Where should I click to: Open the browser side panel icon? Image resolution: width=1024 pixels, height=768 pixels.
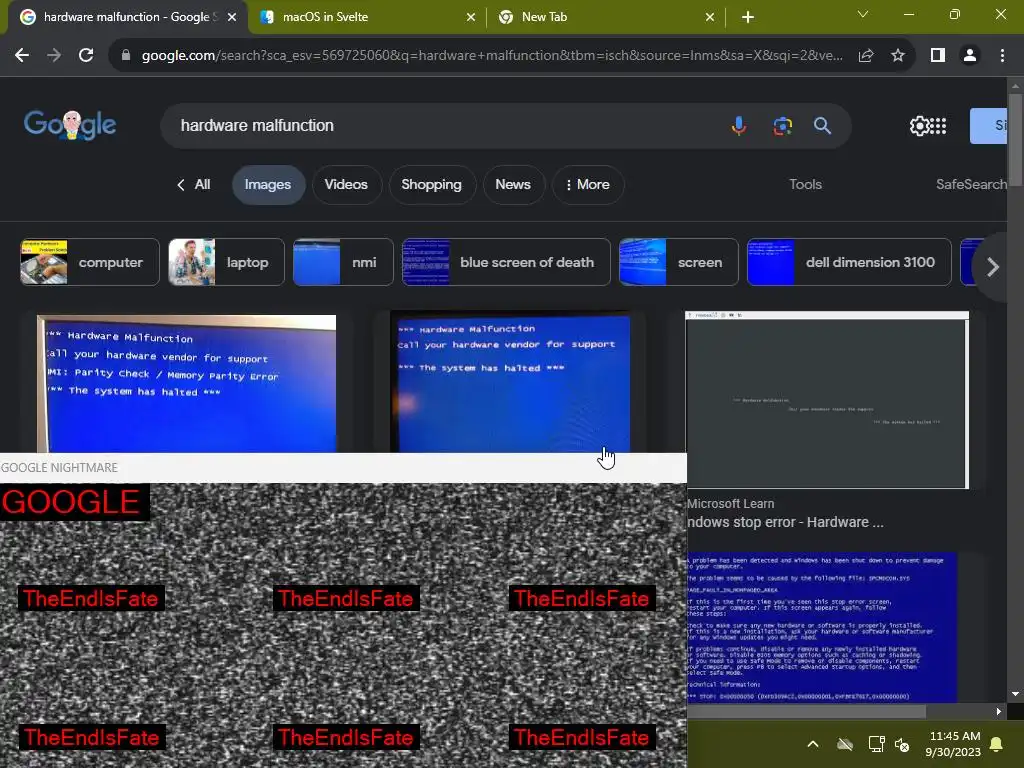938,56
